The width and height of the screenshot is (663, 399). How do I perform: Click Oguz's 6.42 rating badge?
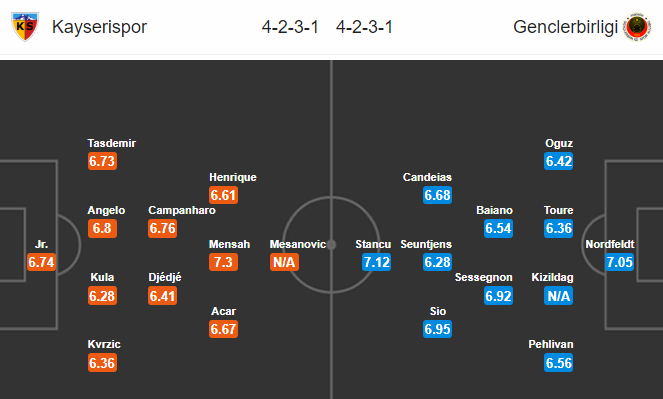[559, 161]
